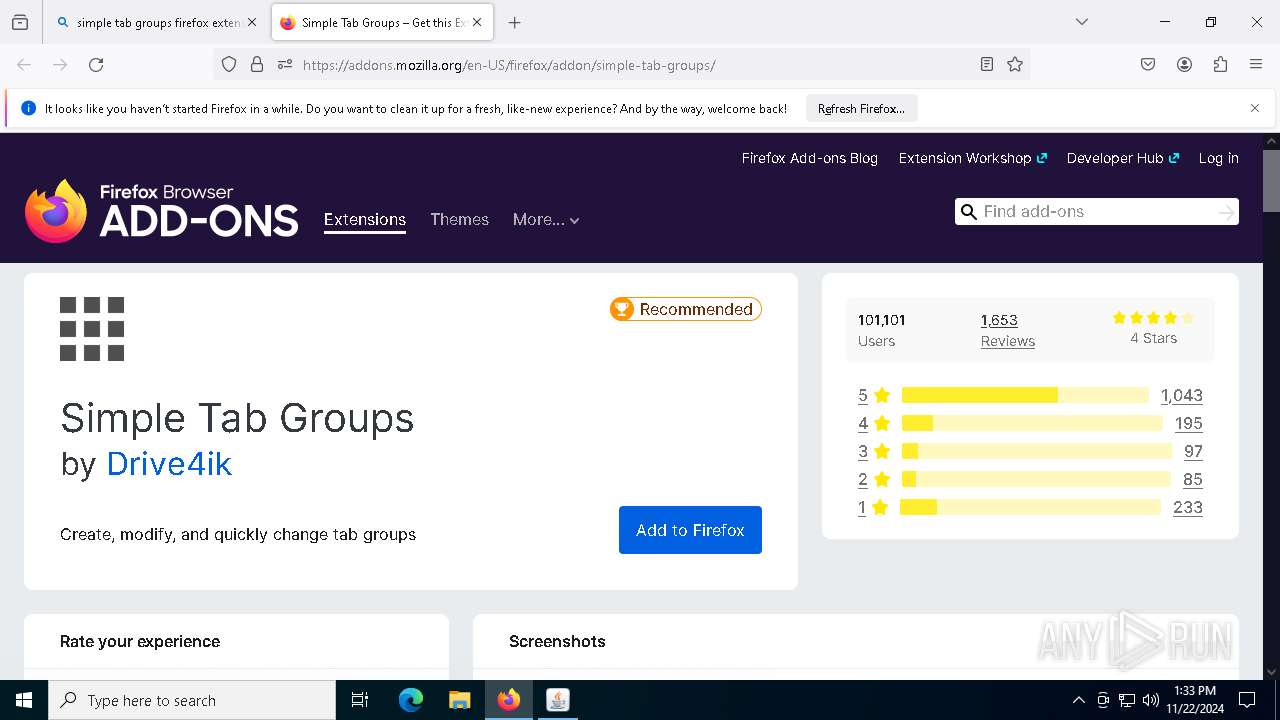Click the Simple Tab Groups grid icon

[x=92, y=329]
